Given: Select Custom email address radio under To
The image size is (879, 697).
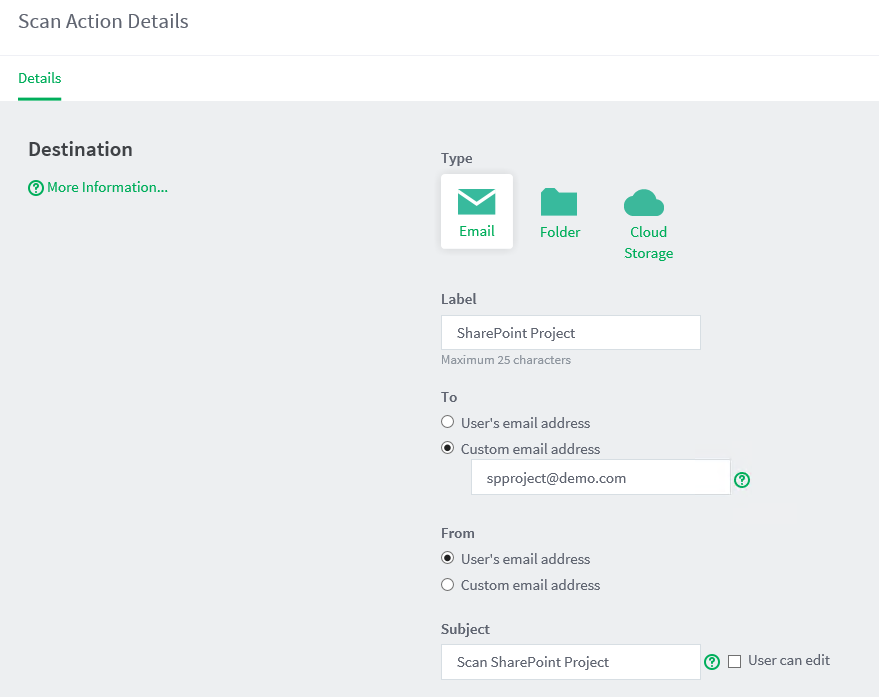Looking at the screenshot, I should (448, 448).
